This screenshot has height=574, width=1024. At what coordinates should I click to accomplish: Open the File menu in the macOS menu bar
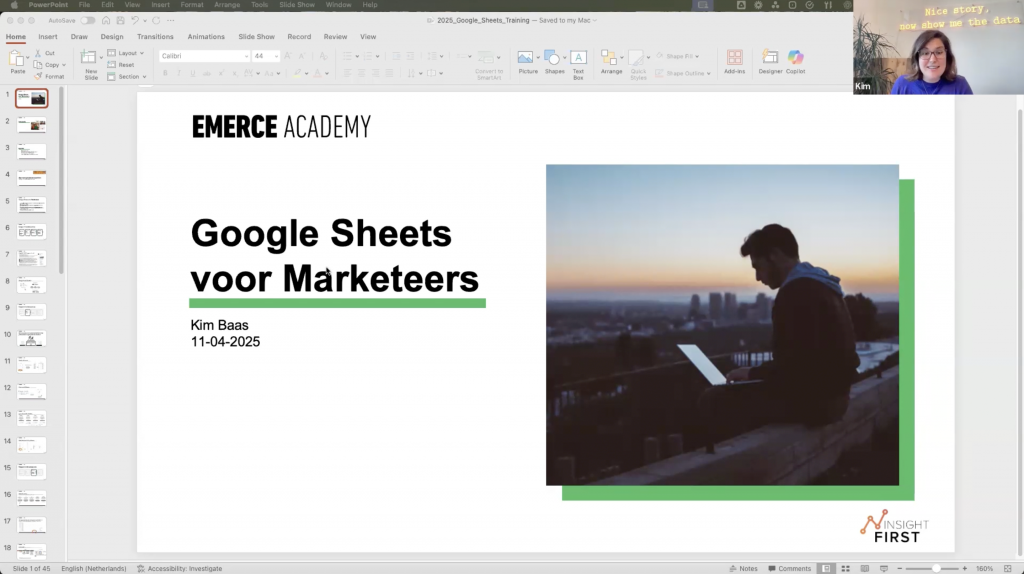tap(84, 5)
